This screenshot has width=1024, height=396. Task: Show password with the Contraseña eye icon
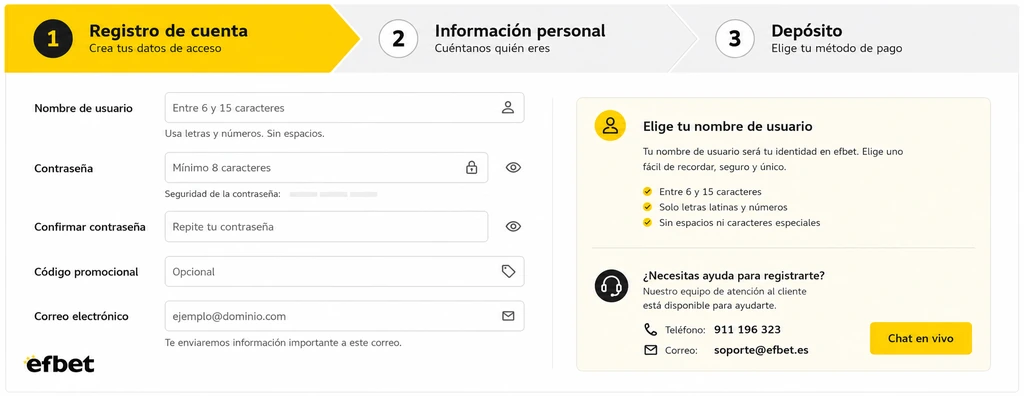click(x=513, y=168)
